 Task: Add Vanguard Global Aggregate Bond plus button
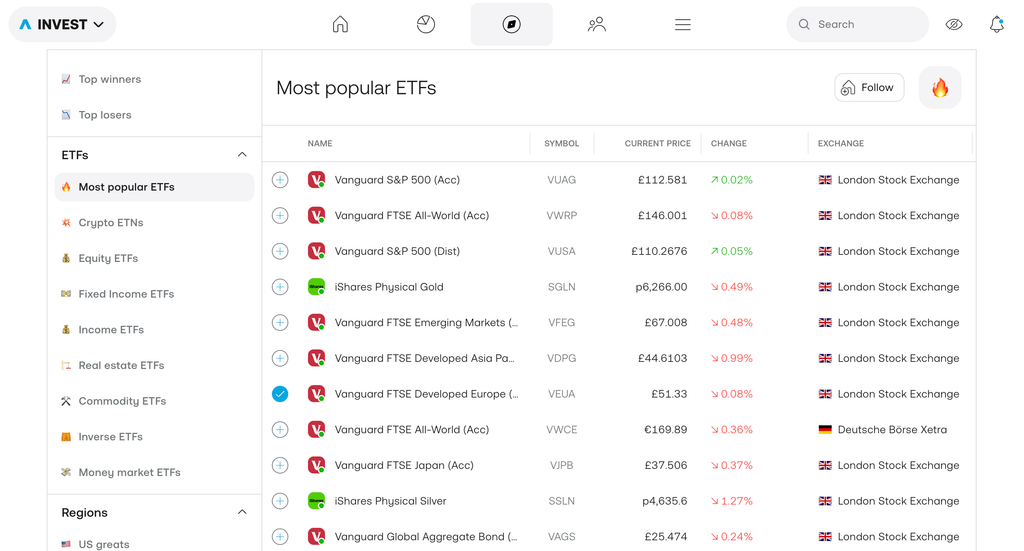pyautogui.click(x=280, y=537)
